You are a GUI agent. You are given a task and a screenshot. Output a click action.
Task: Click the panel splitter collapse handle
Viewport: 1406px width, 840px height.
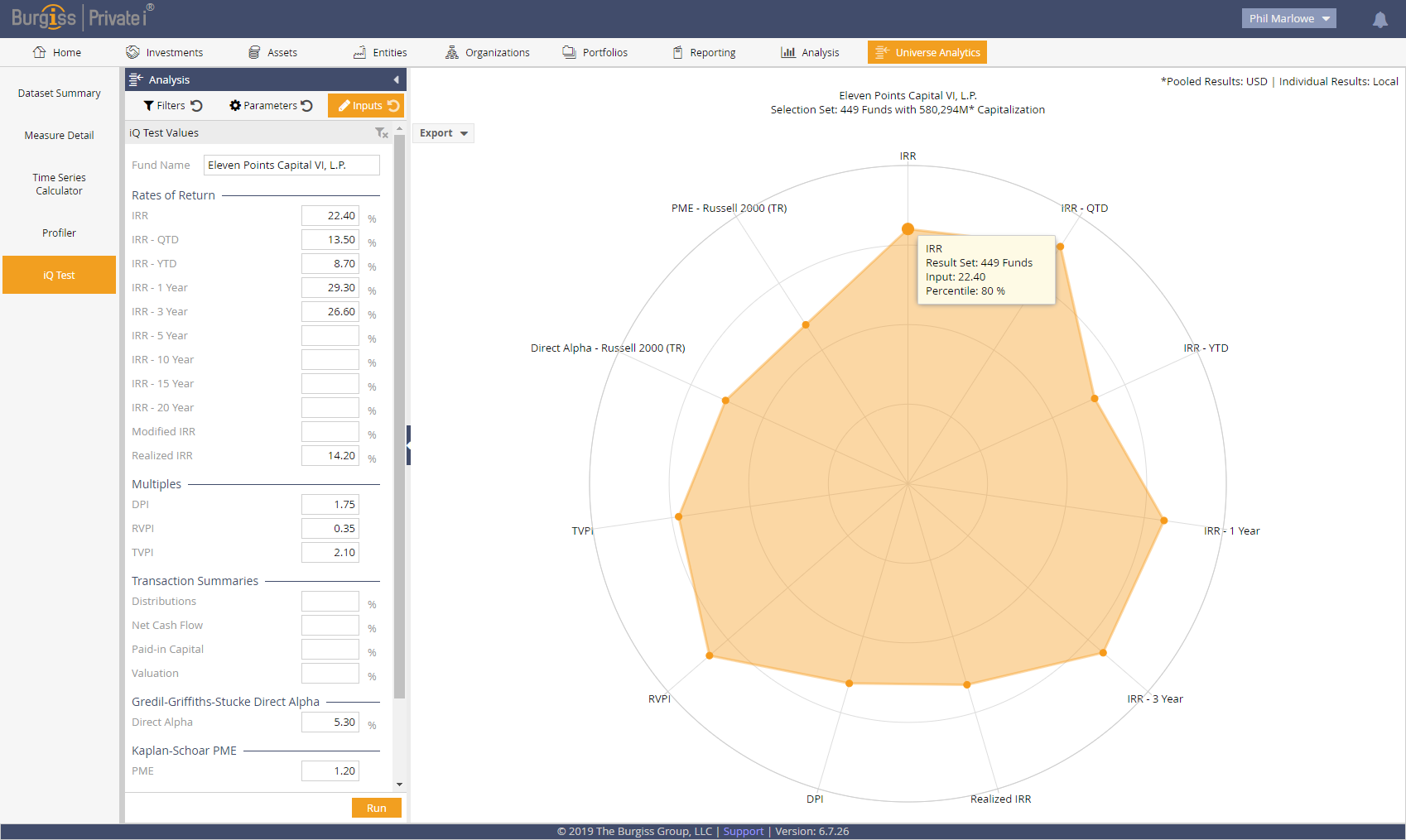(x=408, y=445)
